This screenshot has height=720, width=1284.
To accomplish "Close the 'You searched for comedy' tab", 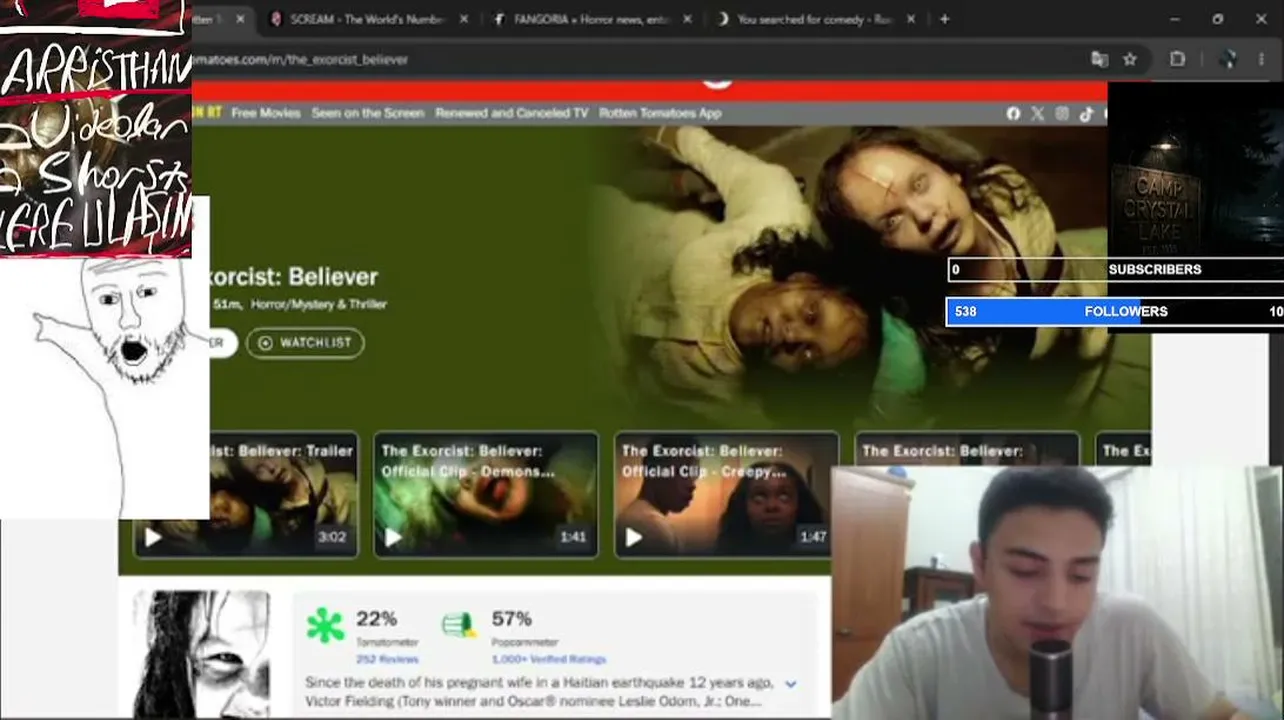I will (x=910, y=19).
